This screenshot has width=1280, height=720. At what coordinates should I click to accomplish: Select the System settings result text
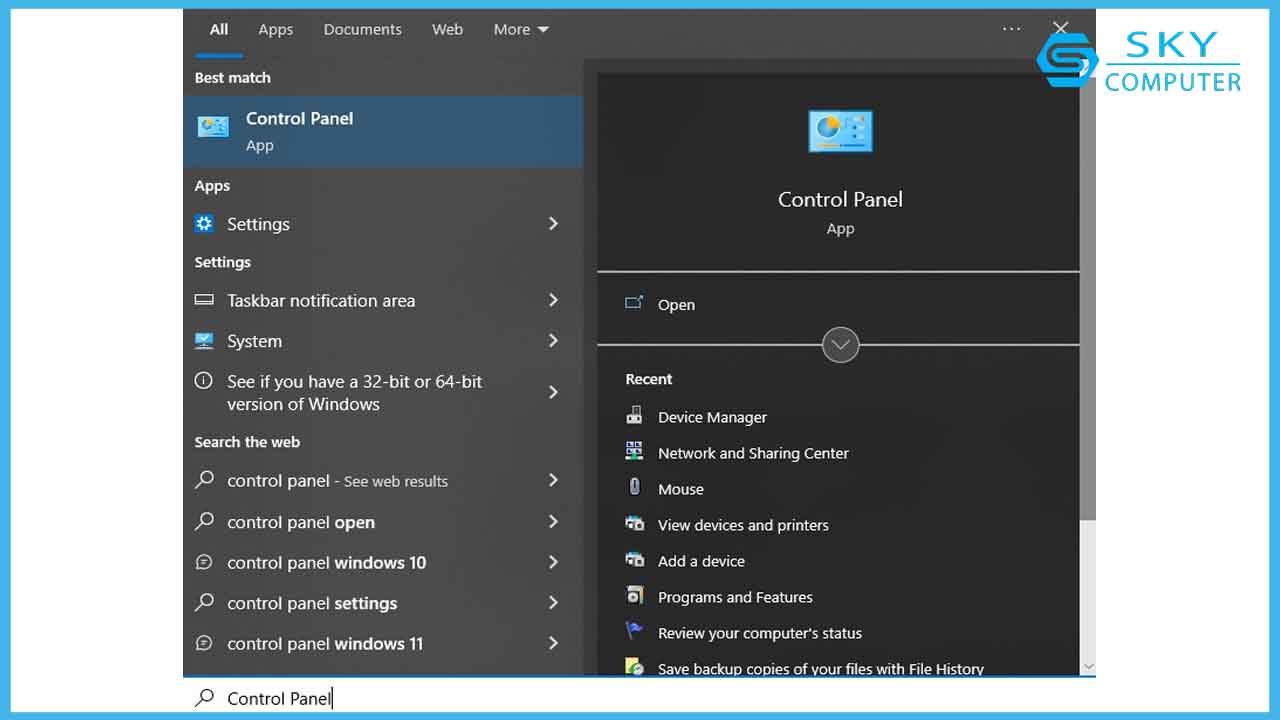pyautogui.click(x=254, y=341)
